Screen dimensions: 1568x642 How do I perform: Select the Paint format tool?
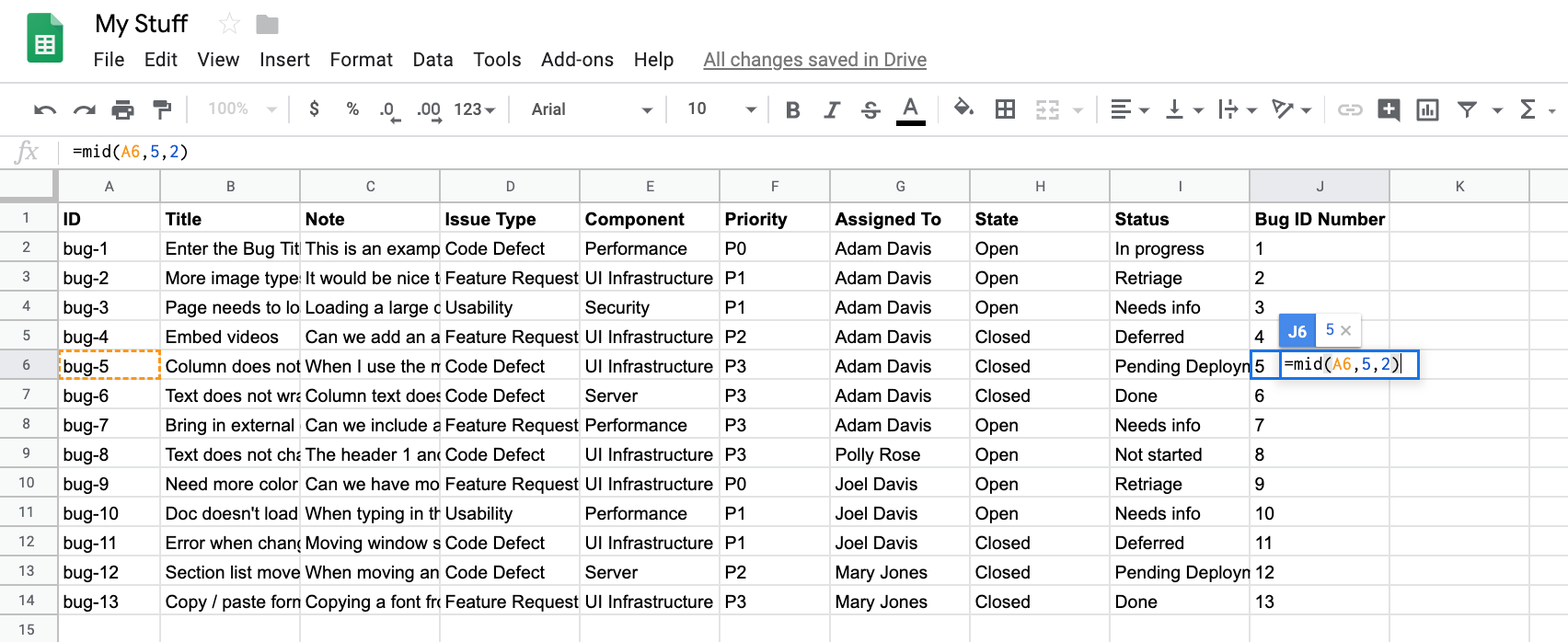[x=162, y=109]
